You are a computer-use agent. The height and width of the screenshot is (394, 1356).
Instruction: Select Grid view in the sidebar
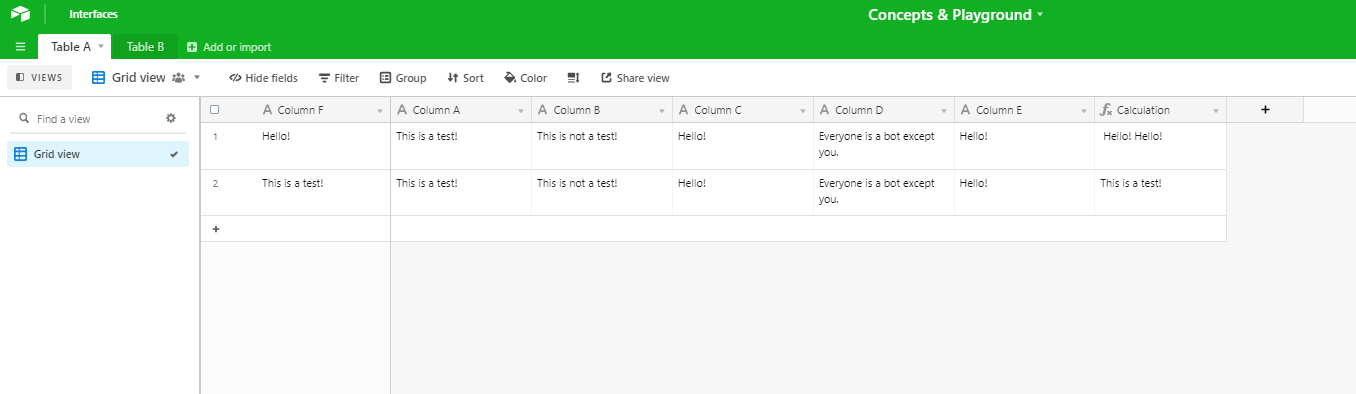tap(97, 154)
